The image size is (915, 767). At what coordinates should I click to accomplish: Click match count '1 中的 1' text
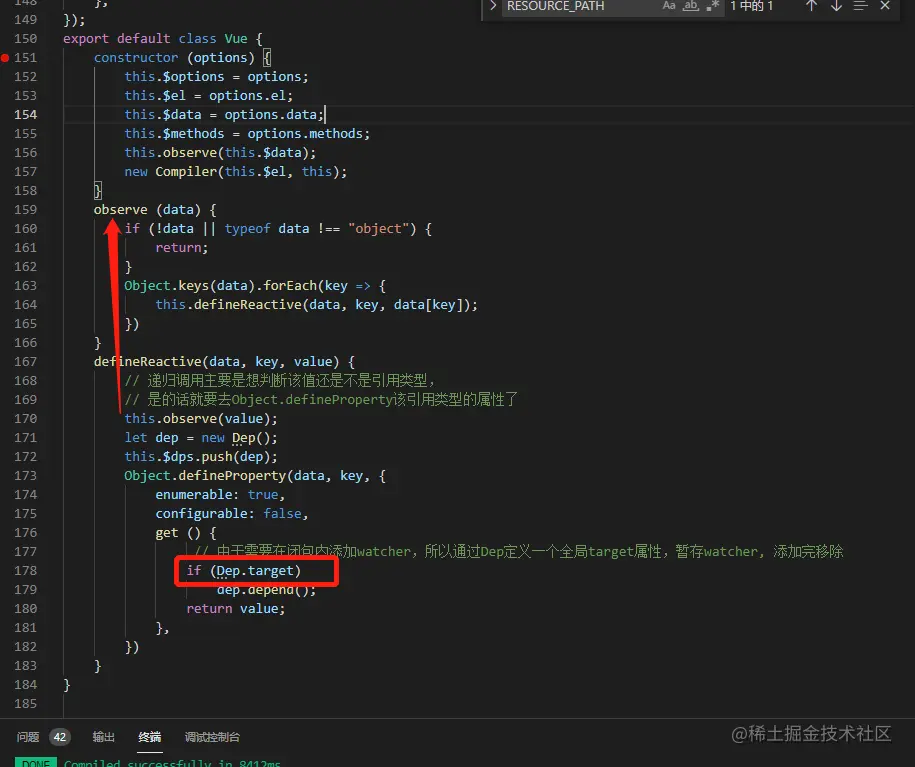click(x=751, y=6)
